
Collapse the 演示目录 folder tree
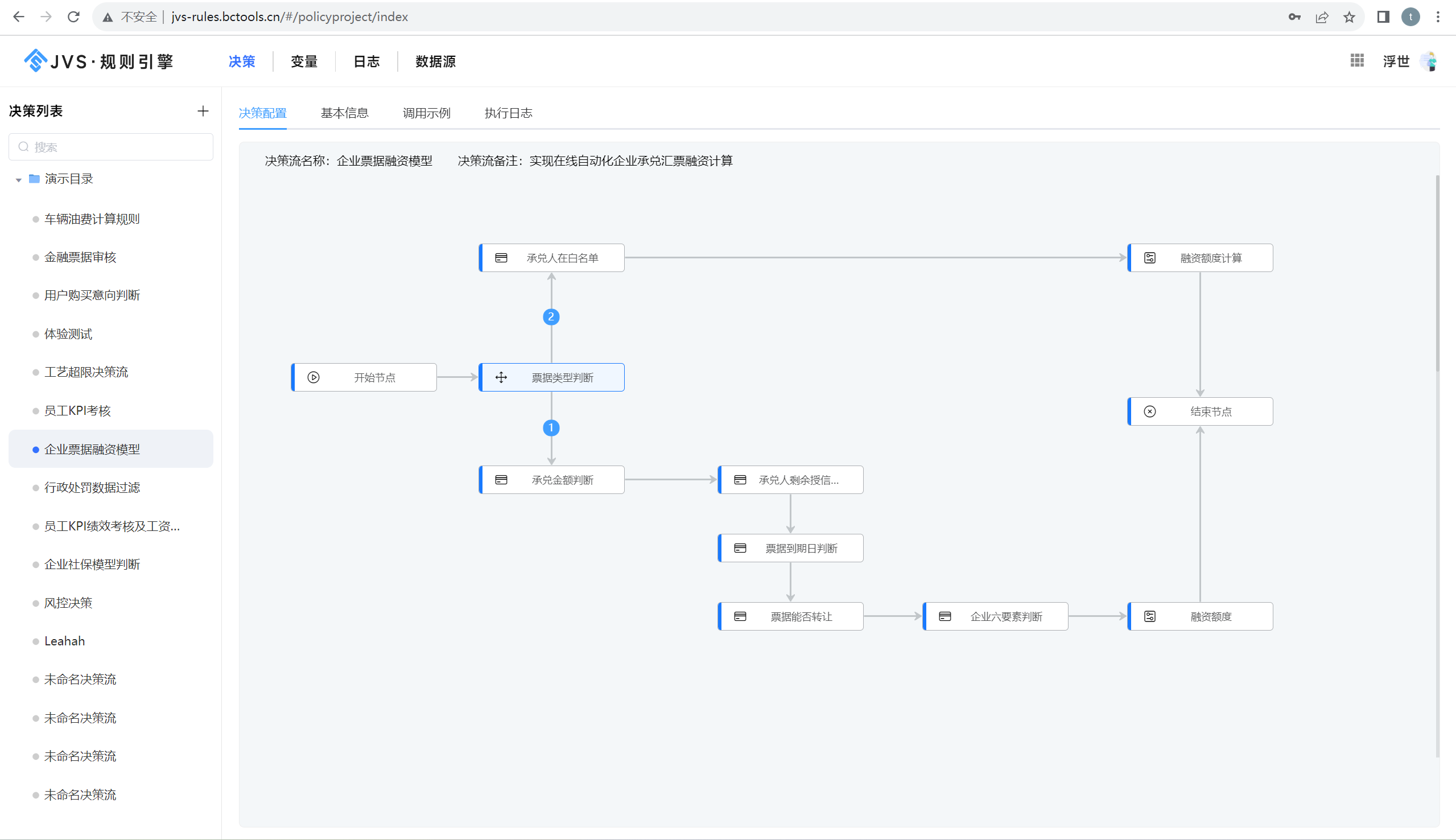(x=18, y=179)
